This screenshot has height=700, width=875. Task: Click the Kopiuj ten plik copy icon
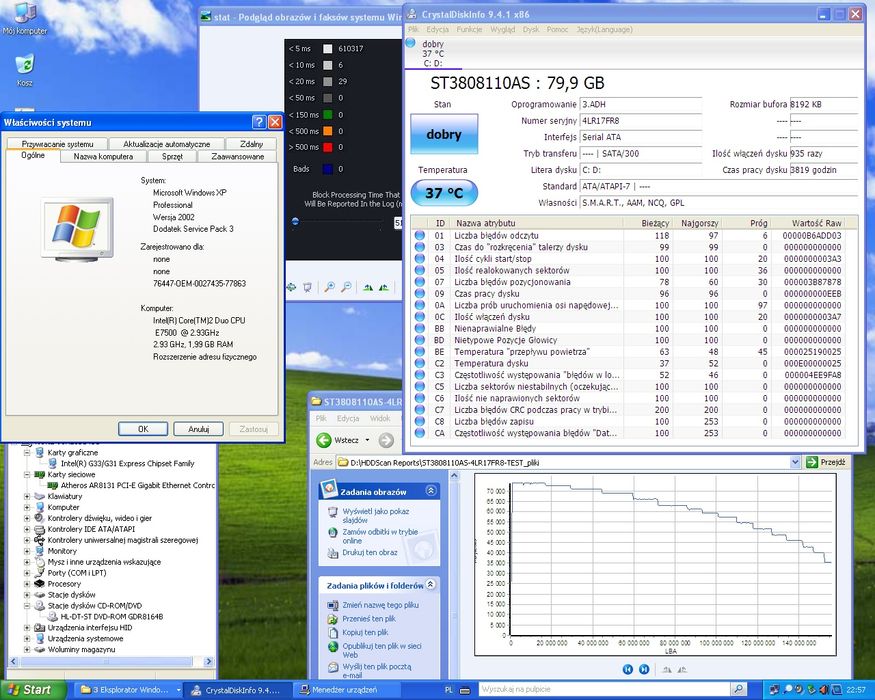tap(333, 632)
